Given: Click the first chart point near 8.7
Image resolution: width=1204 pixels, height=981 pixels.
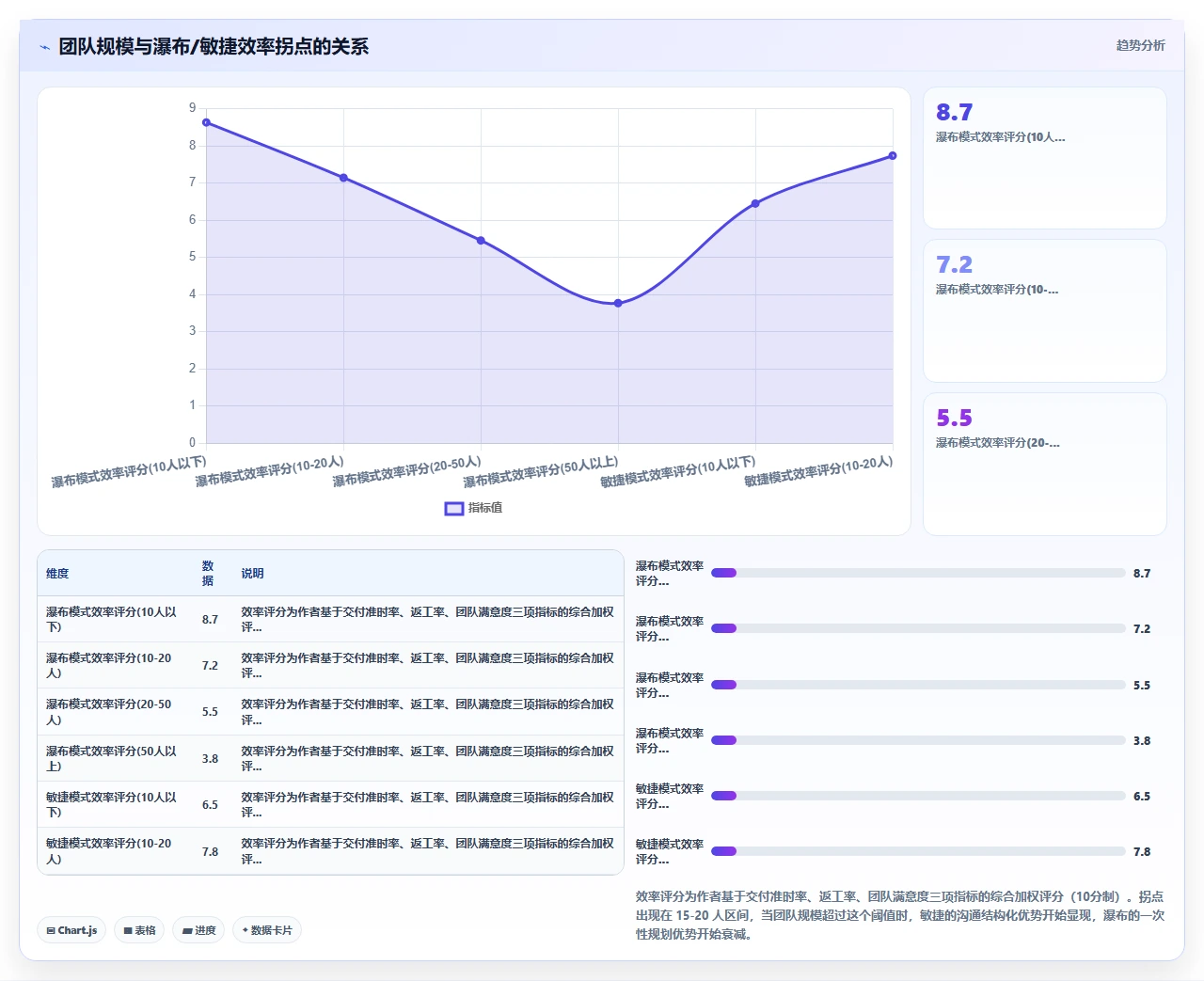Looking at the screenshot, I should pyautogui.click(x=206, y=122).
